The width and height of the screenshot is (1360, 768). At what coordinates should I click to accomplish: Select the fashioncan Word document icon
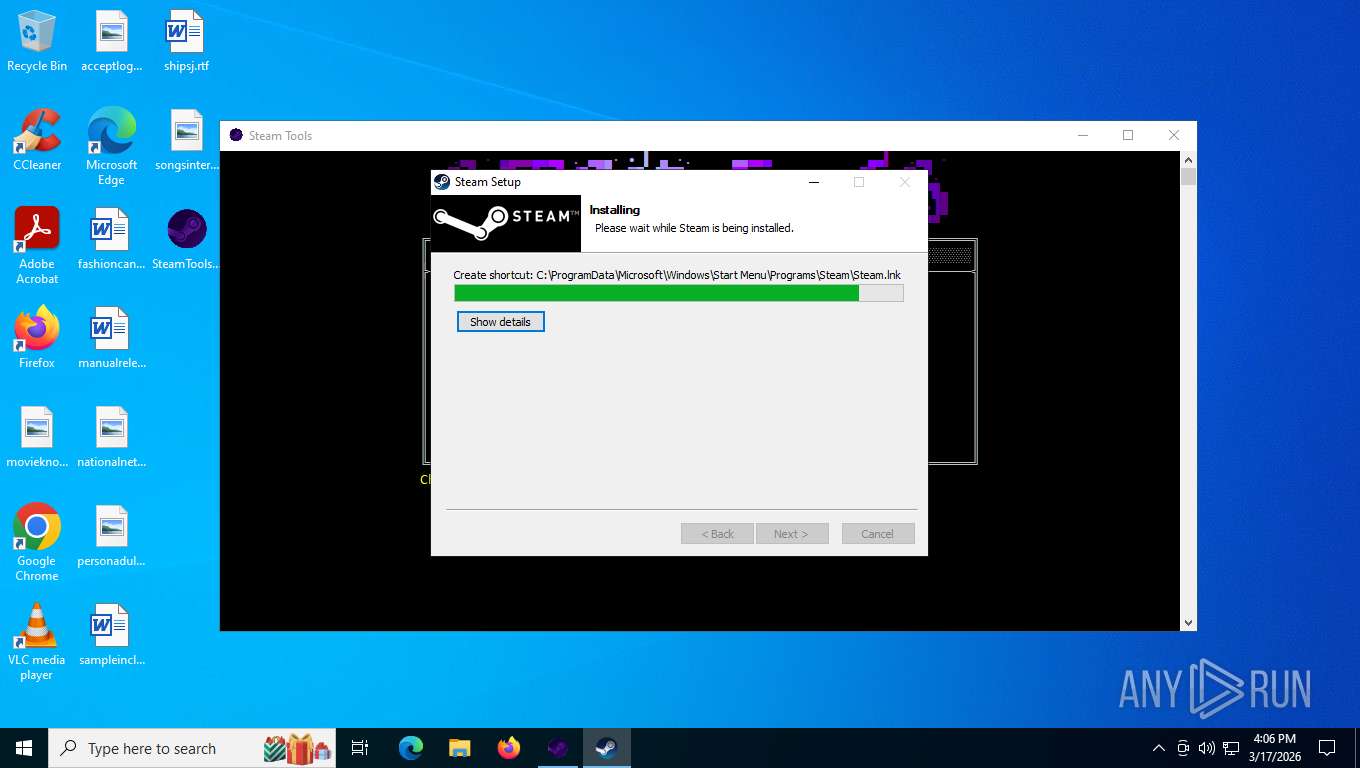112,239
